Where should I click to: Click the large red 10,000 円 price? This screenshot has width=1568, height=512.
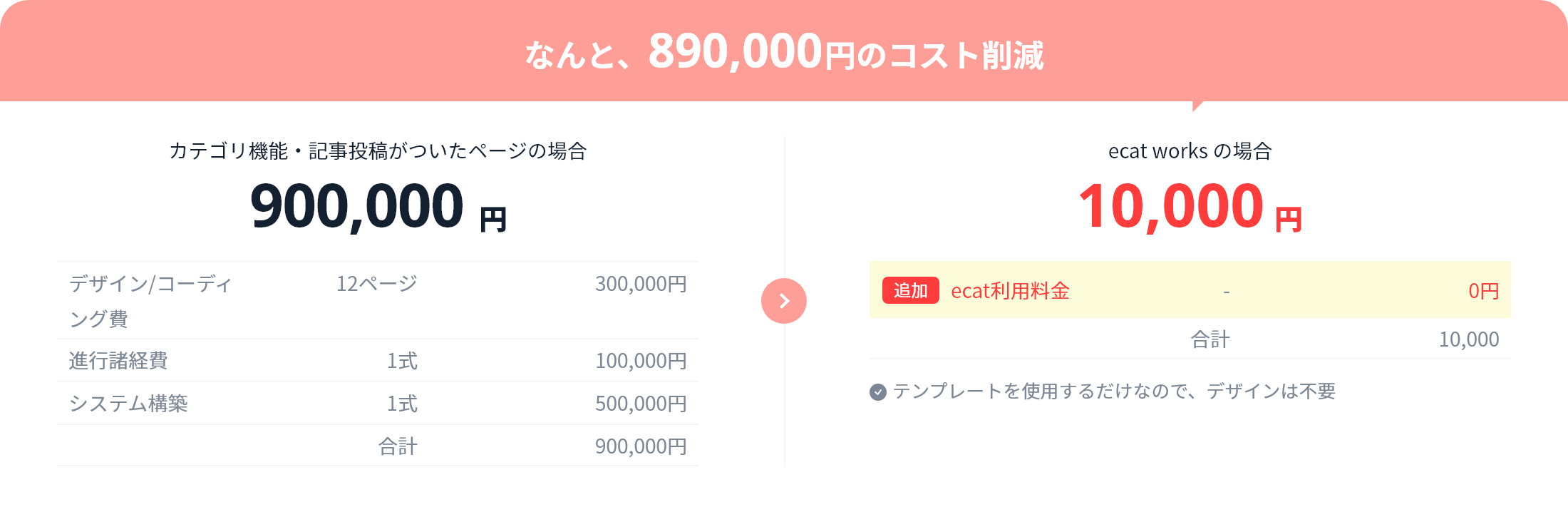(1190, 206)
